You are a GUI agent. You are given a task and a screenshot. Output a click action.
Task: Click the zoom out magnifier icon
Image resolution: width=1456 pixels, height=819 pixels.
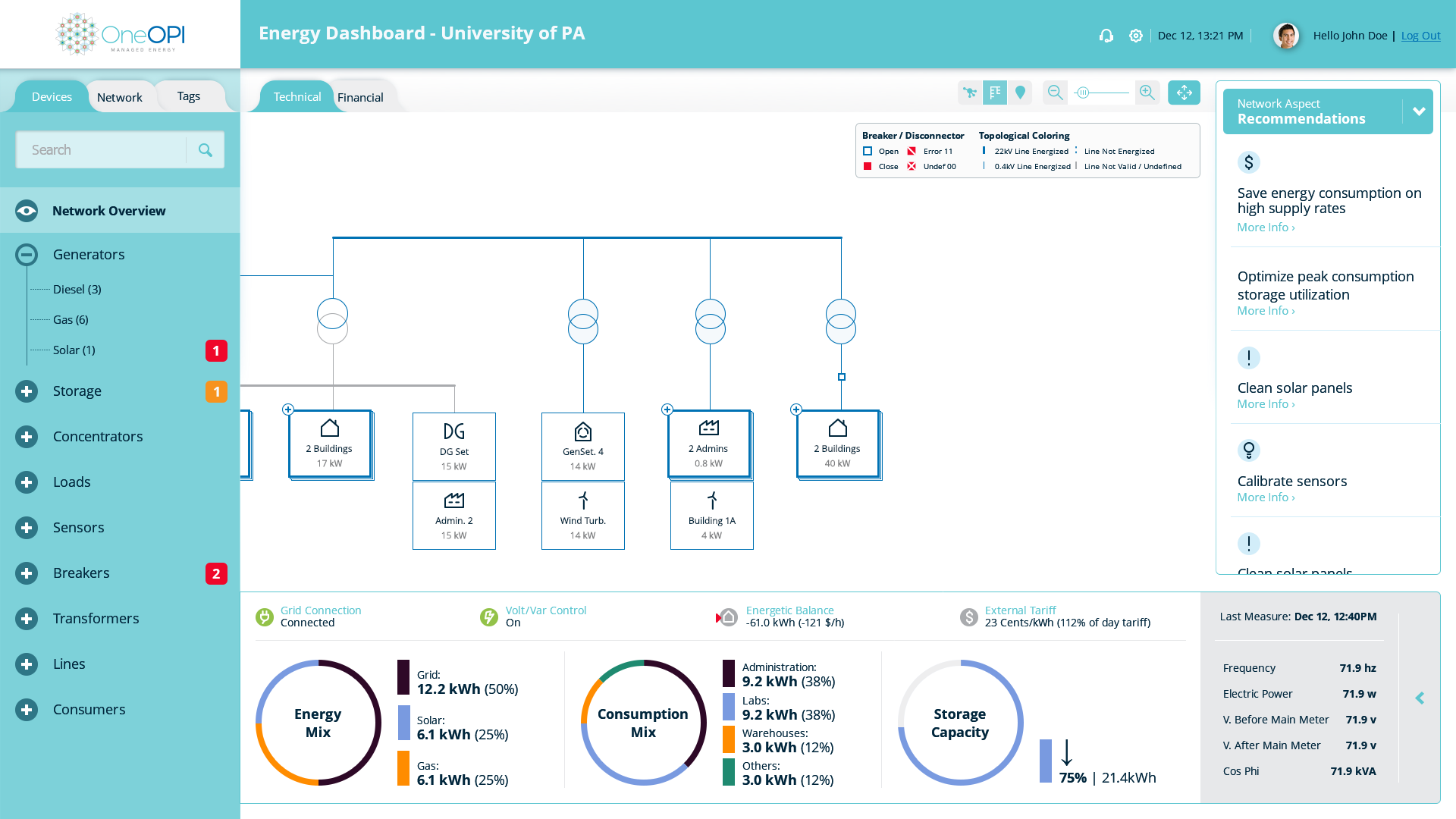point(1055,93)
